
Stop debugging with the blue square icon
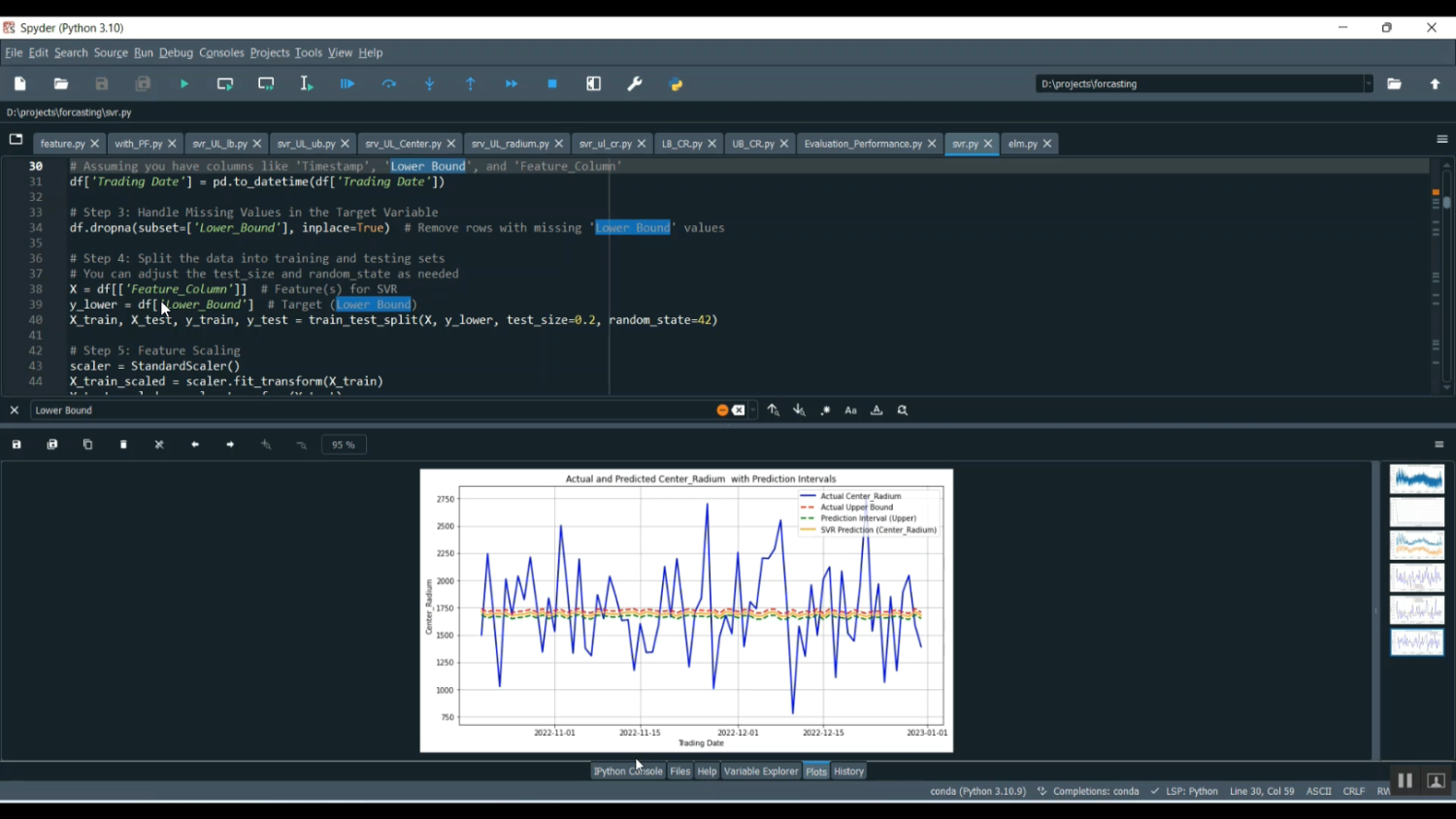coord(552,84)
